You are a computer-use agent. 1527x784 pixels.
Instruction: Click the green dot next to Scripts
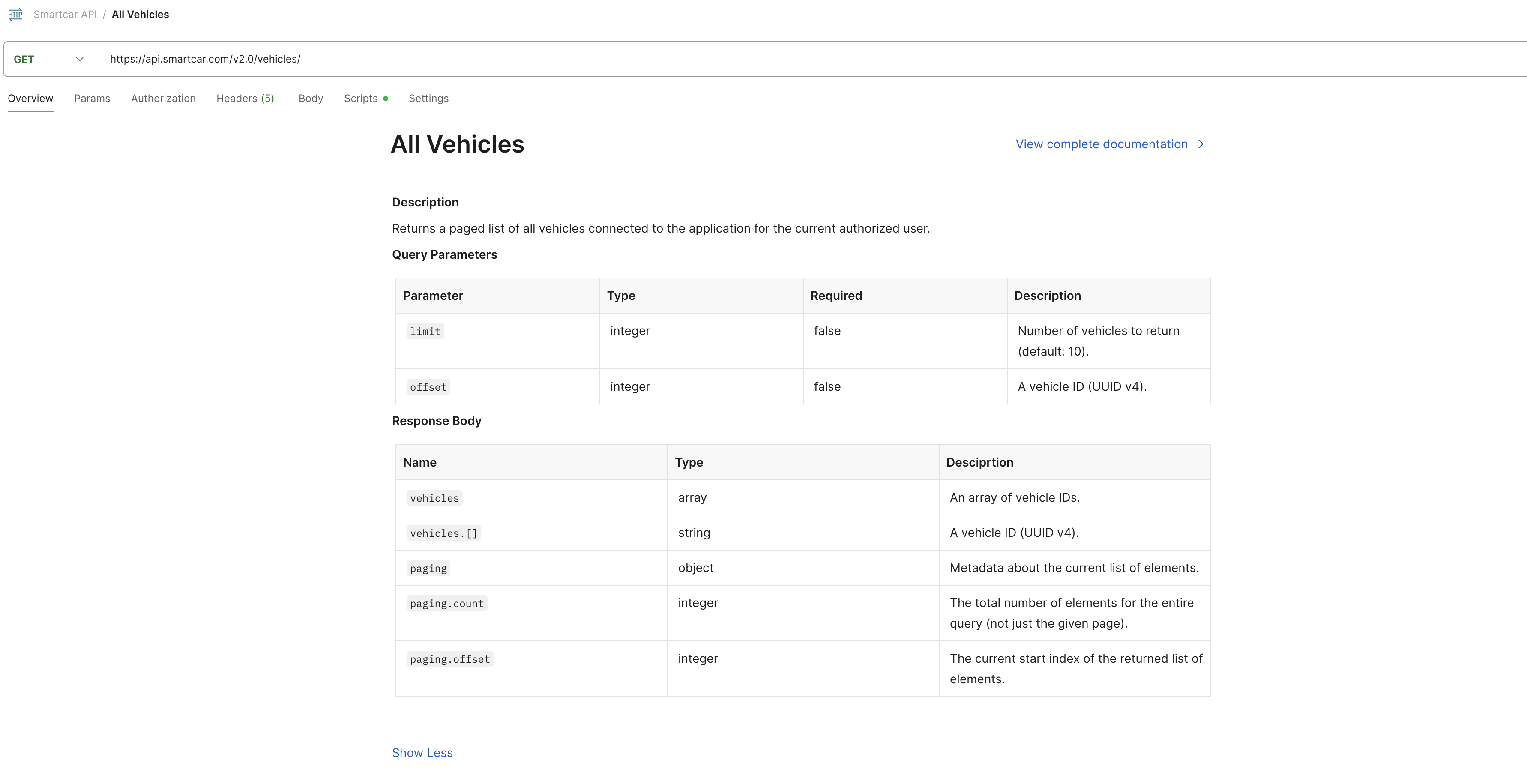point(386,99)
